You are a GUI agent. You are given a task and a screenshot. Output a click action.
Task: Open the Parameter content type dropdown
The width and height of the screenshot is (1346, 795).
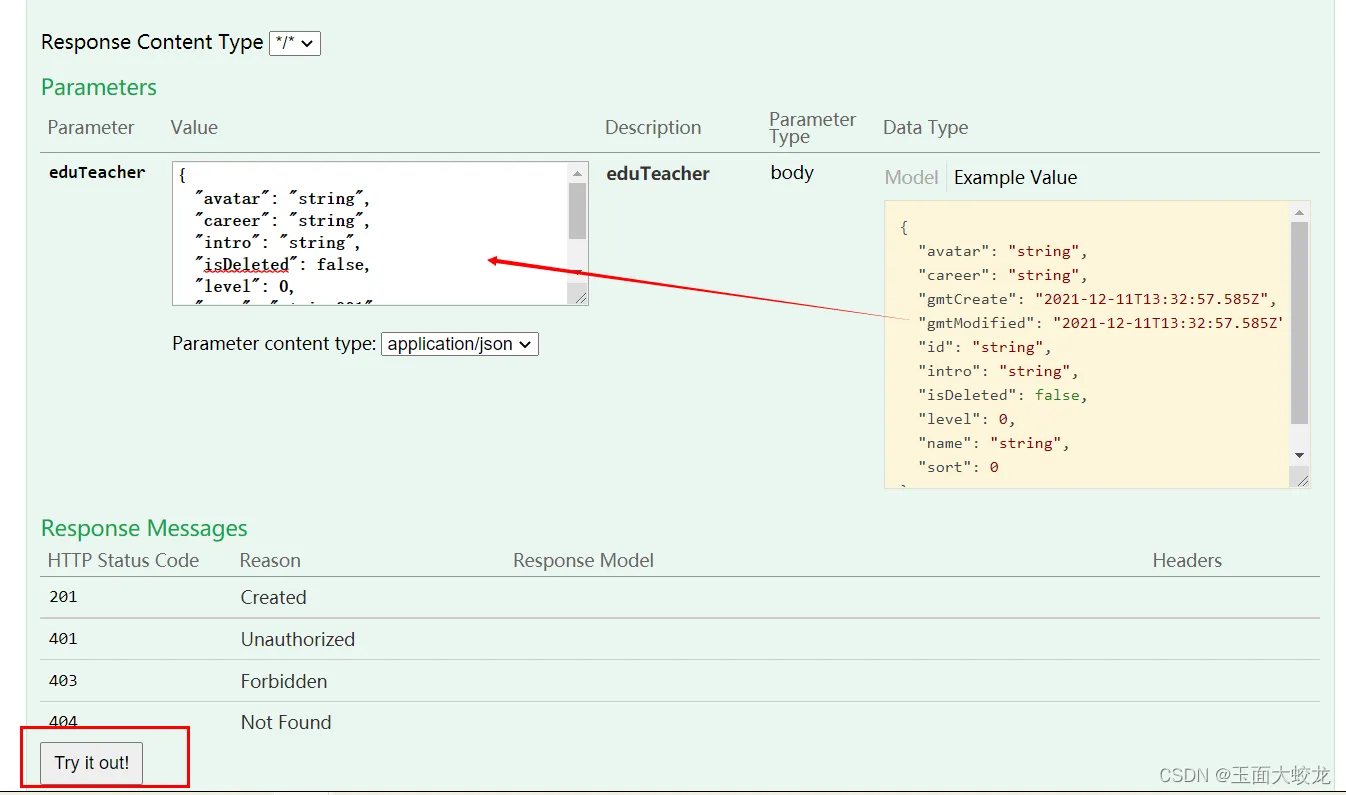(460, 344)
